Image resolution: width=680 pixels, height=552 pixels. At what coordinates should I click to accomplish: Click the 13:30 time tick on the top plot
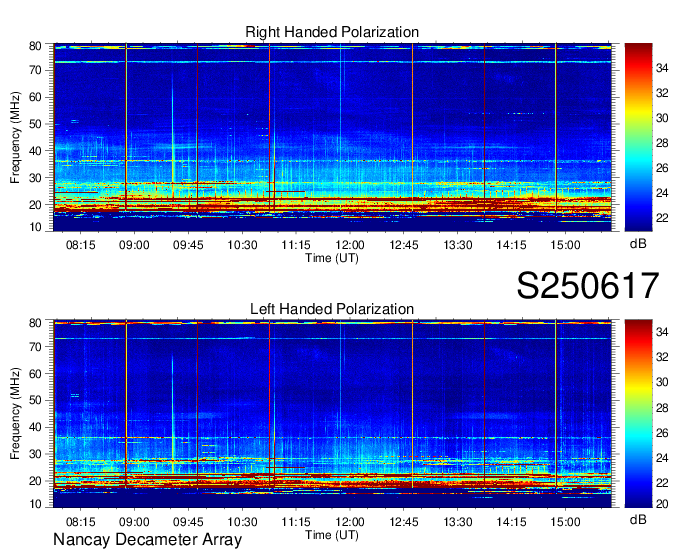click(x=458, y=245)
